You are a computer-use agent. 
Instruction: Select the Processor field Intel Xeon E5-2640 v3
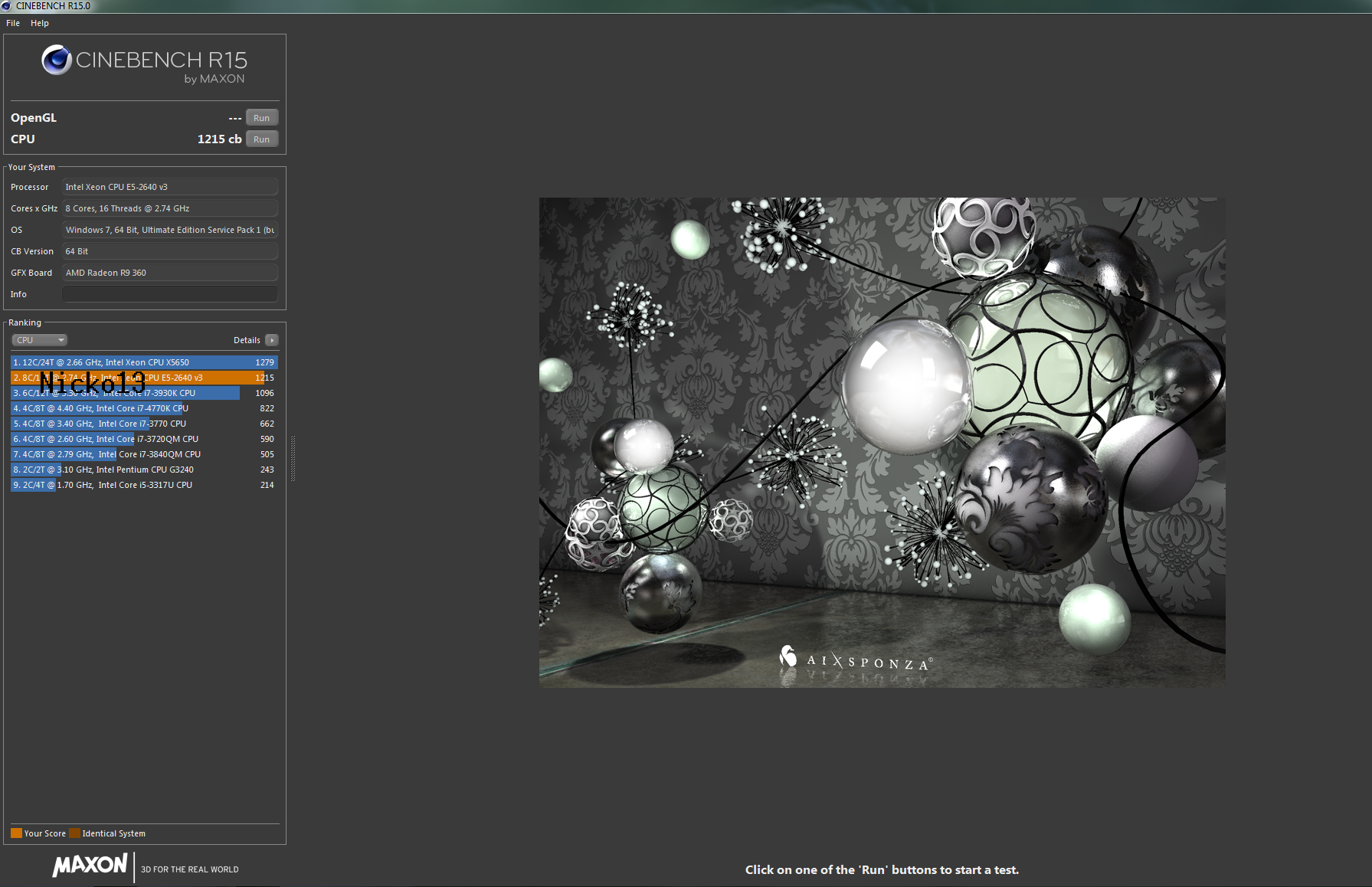tap(170, 187)
